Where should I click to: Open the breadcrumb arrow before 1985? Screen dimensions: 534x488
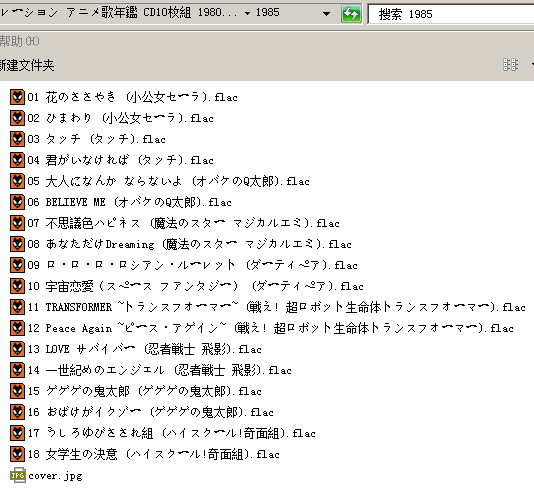248,13
